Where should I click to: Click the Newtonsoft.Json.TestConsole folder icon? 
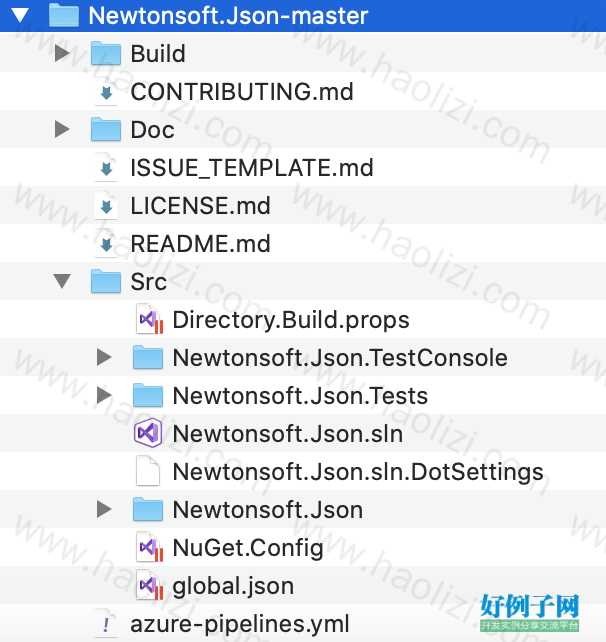click(148, 357)
